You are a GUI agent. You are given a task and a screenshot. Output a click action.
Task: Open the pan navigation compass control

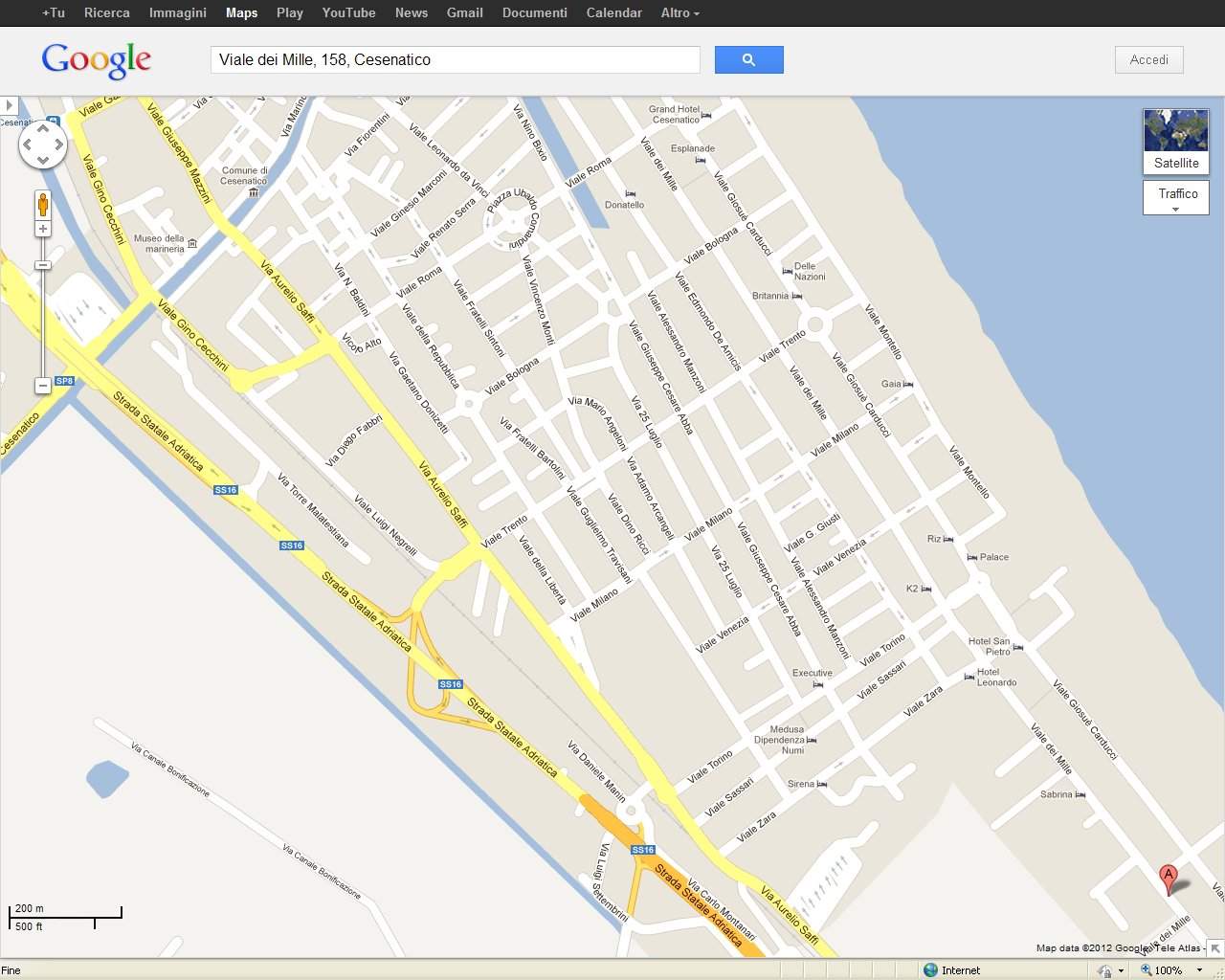click(x=43, y=145)
